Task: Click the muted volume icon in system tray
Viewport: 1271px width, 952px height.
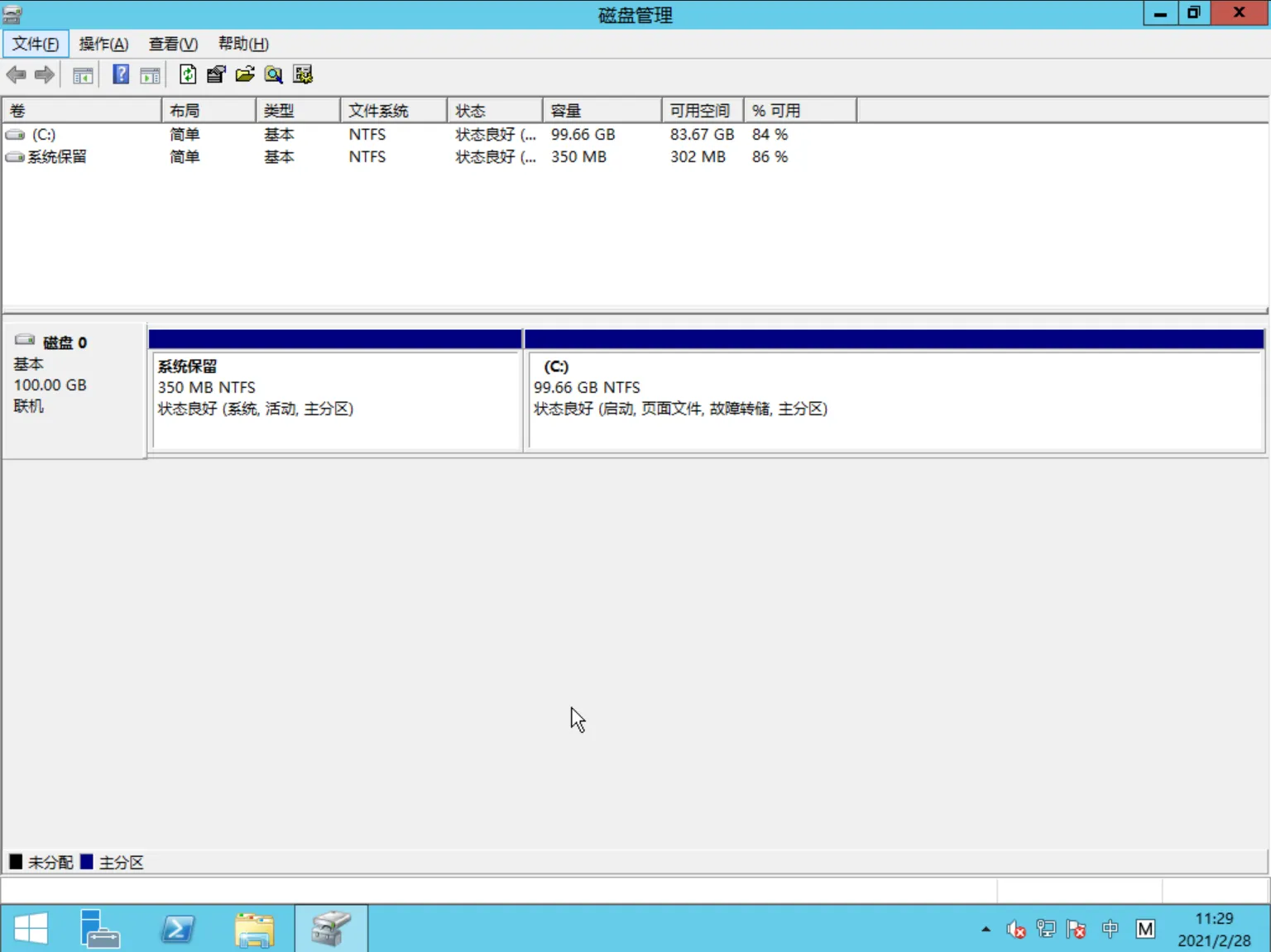Action: click(x=1015, y=929)
